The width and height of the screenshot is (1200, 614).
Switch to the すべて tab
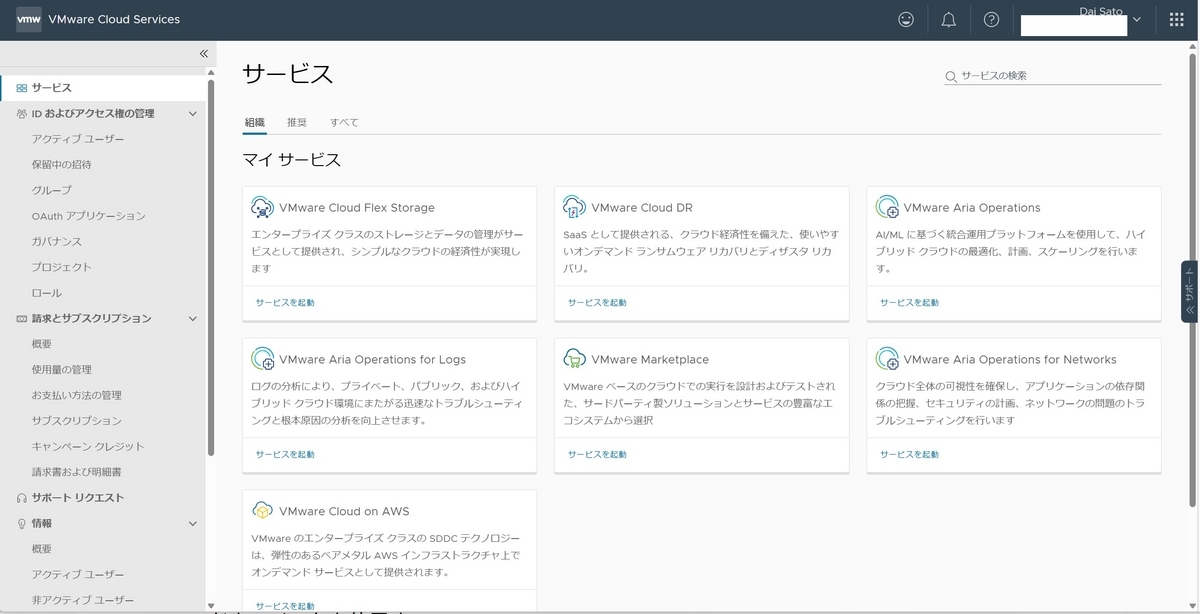(344, 122)
